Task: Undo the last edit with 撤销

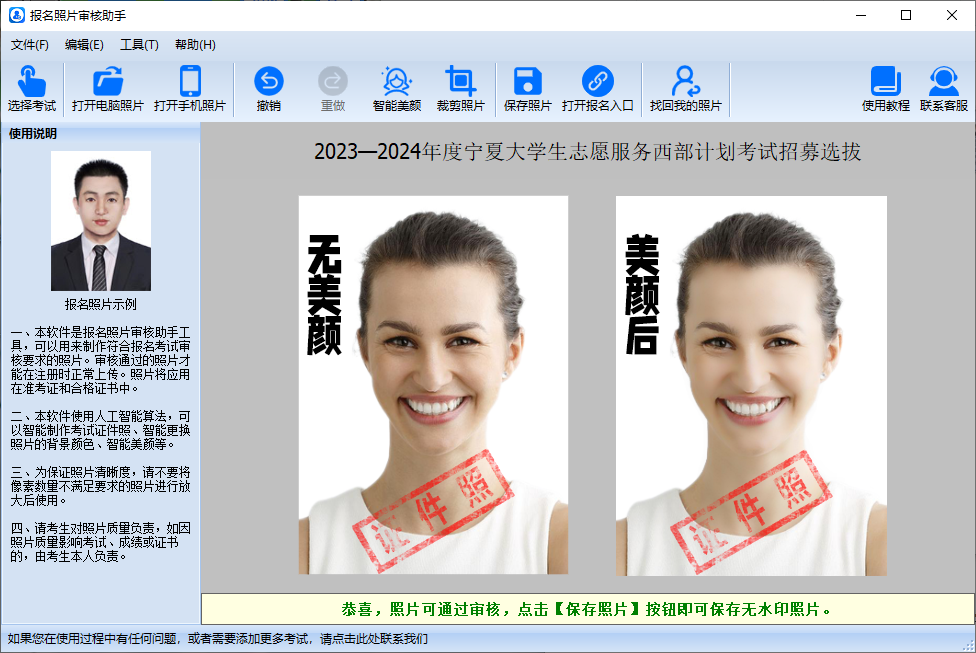Action: tap(267, 88)
